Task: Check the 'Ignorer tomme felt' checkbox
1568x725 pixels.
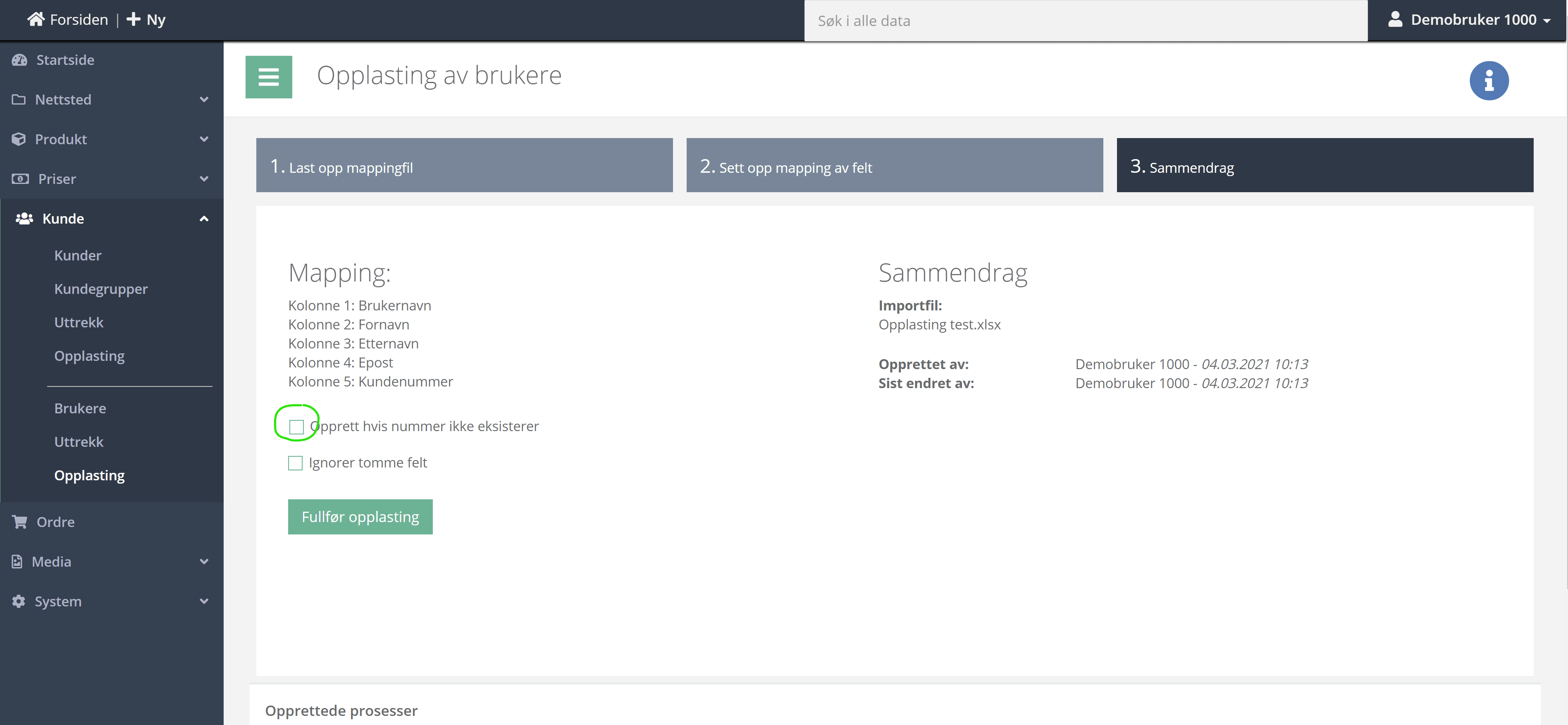Action: [x=295, y=463]
